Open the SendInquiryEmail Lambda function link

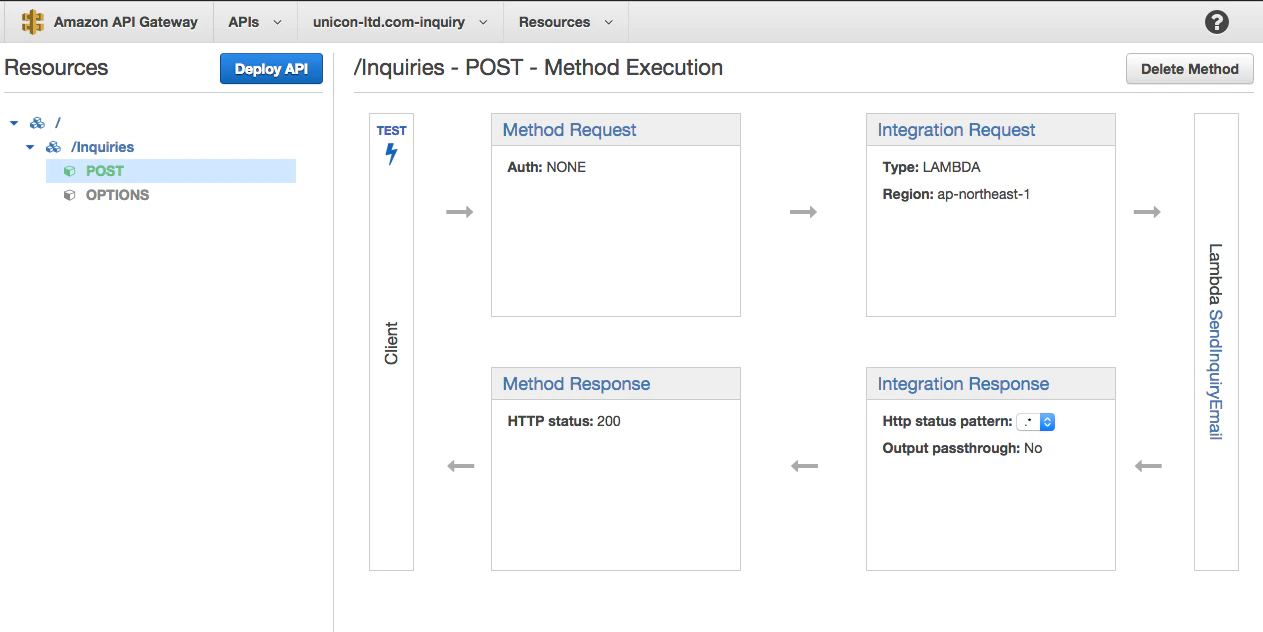[1216, 373]
